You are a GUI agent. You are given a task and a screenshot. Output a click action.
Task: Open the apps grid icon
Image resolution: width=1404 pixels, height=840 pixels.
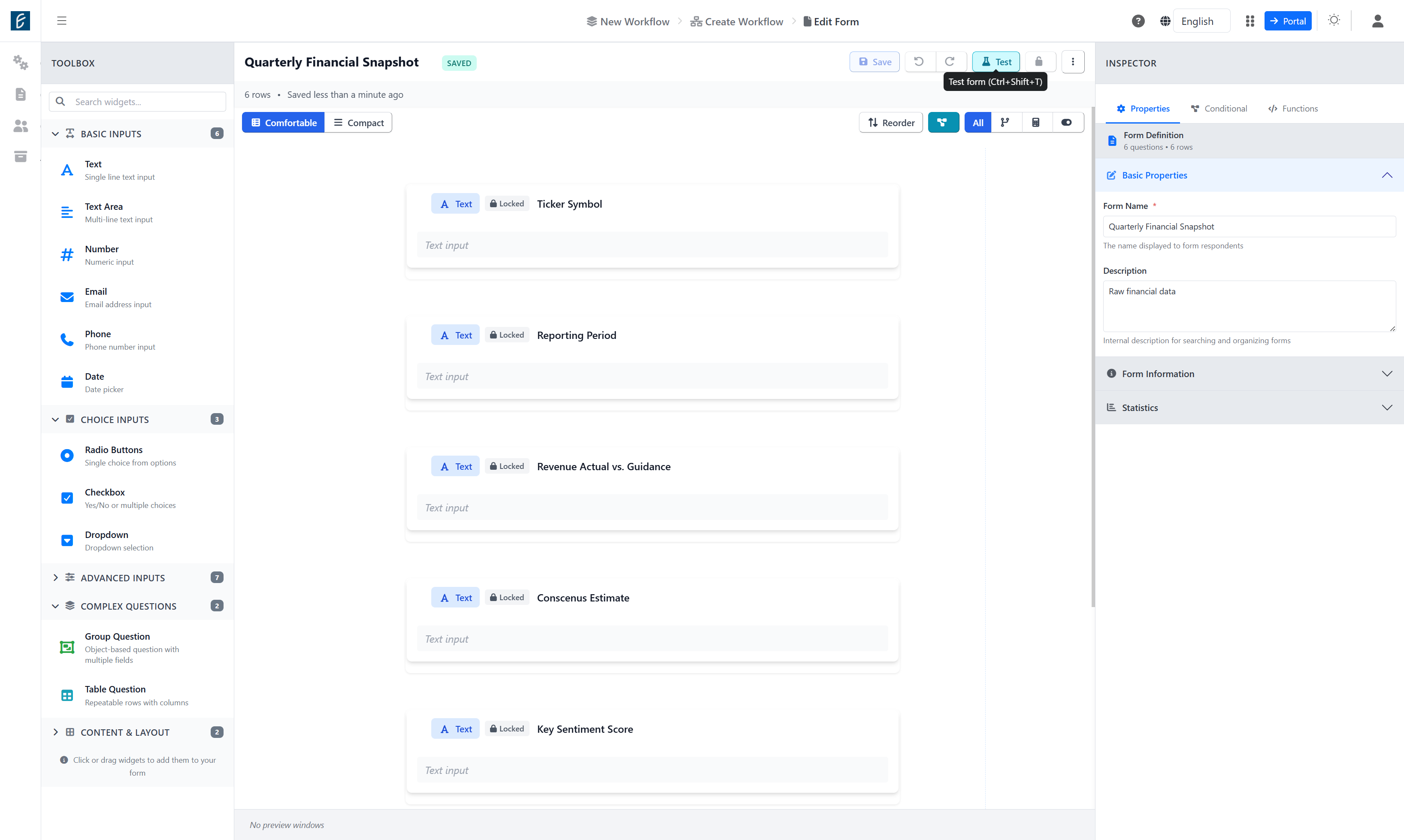tap(1250, 21)
